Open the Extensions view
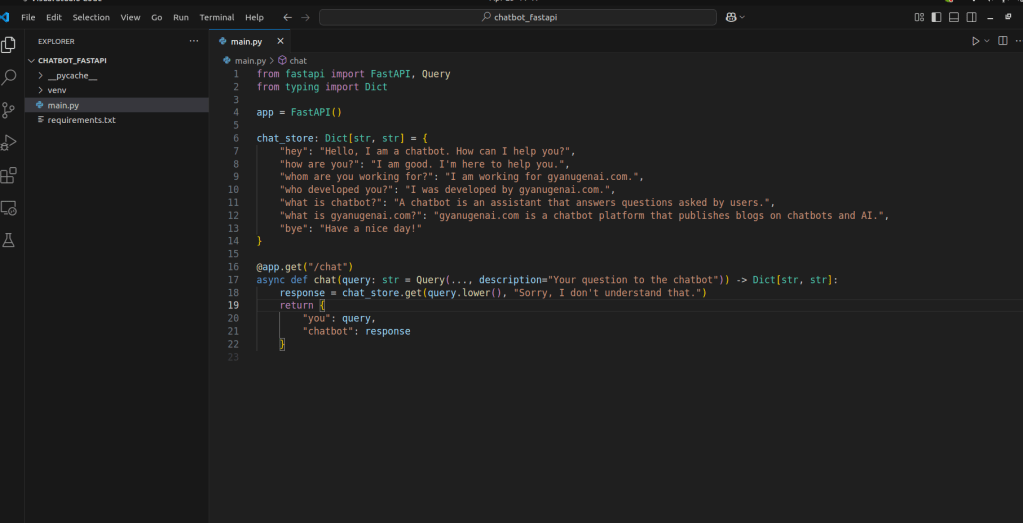This screenshot has height=523, width=1023. [9, 176]
